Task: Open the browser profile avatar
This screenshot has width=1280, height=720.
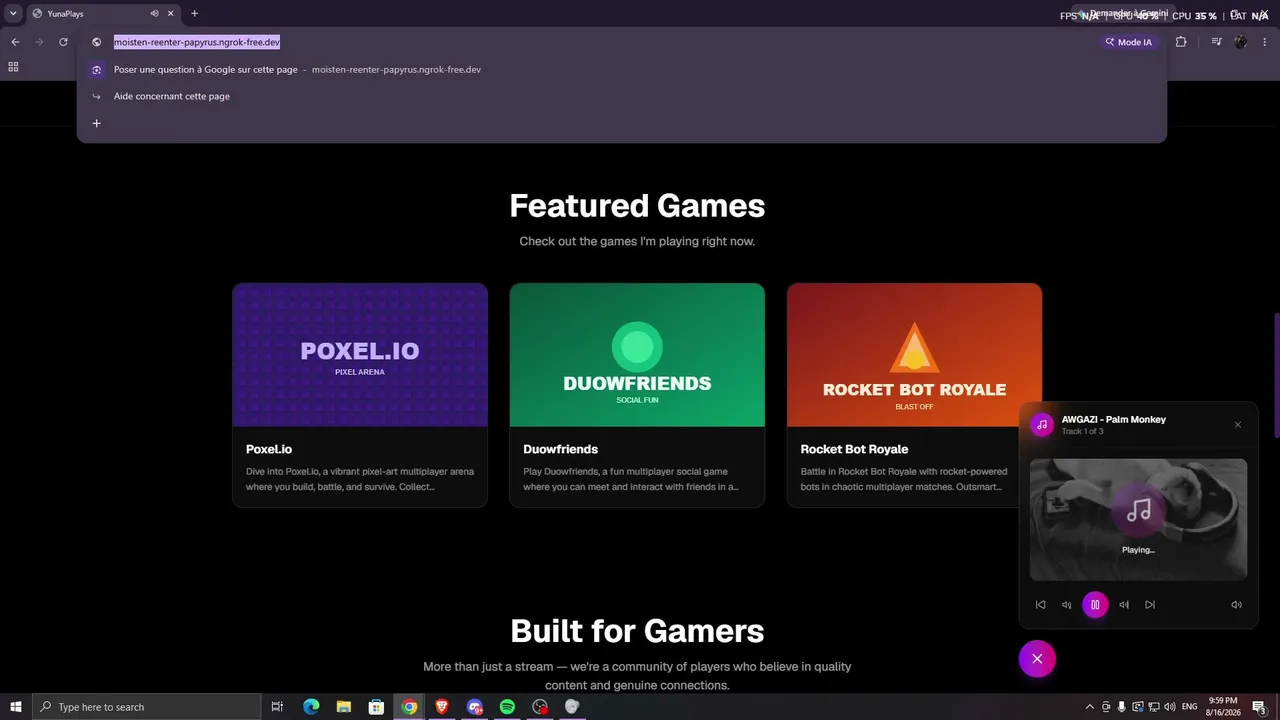Action: [x=1241, y=42]
